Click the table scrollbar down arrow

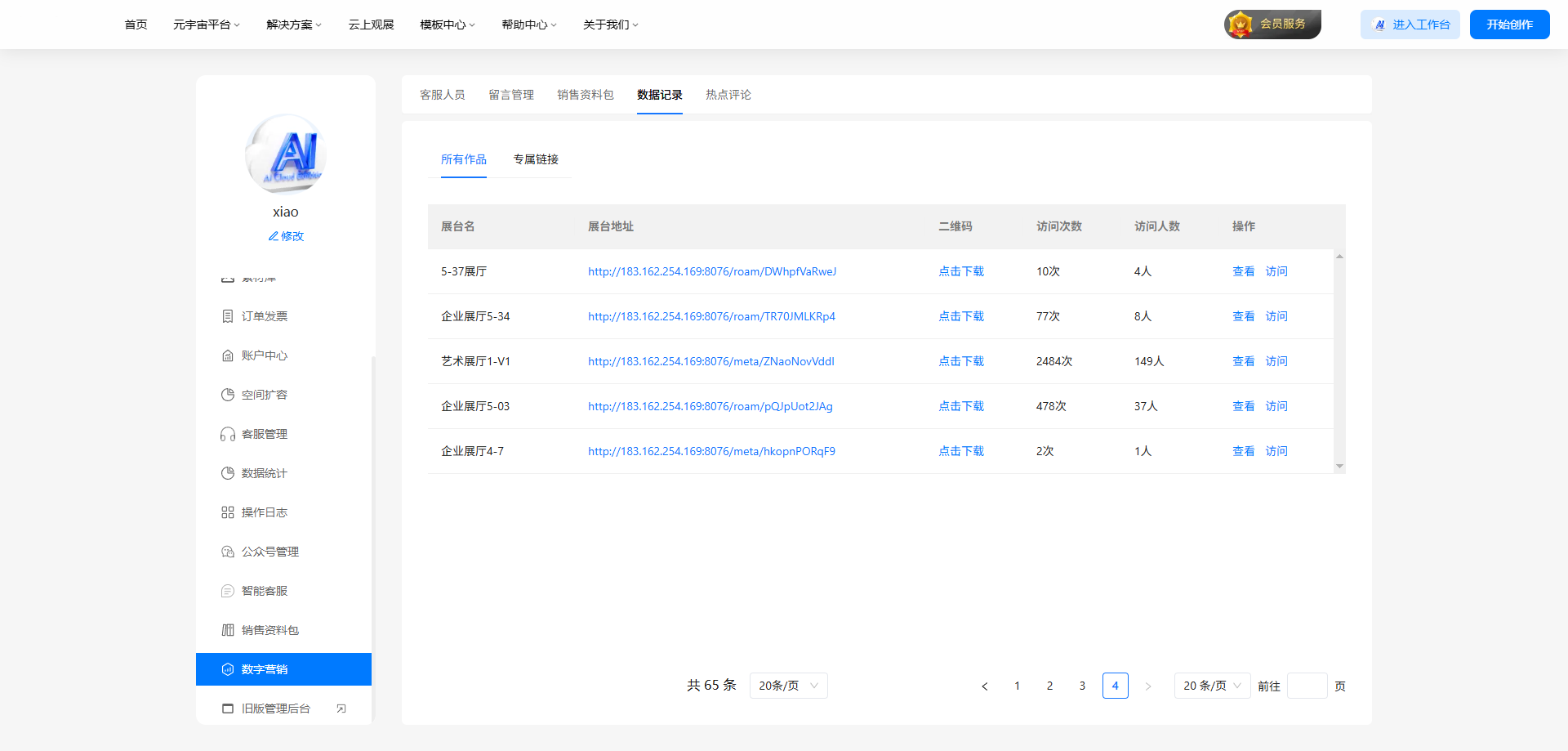1339,467
